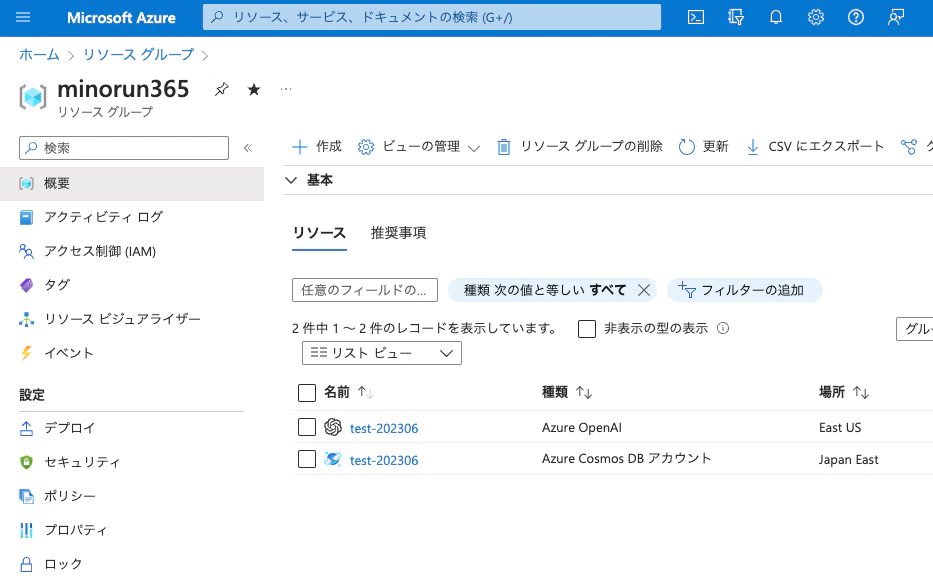This screenshot has width=933, height=588.
Task: Collapse the left menu with double chevron
Action: point(248,148)
